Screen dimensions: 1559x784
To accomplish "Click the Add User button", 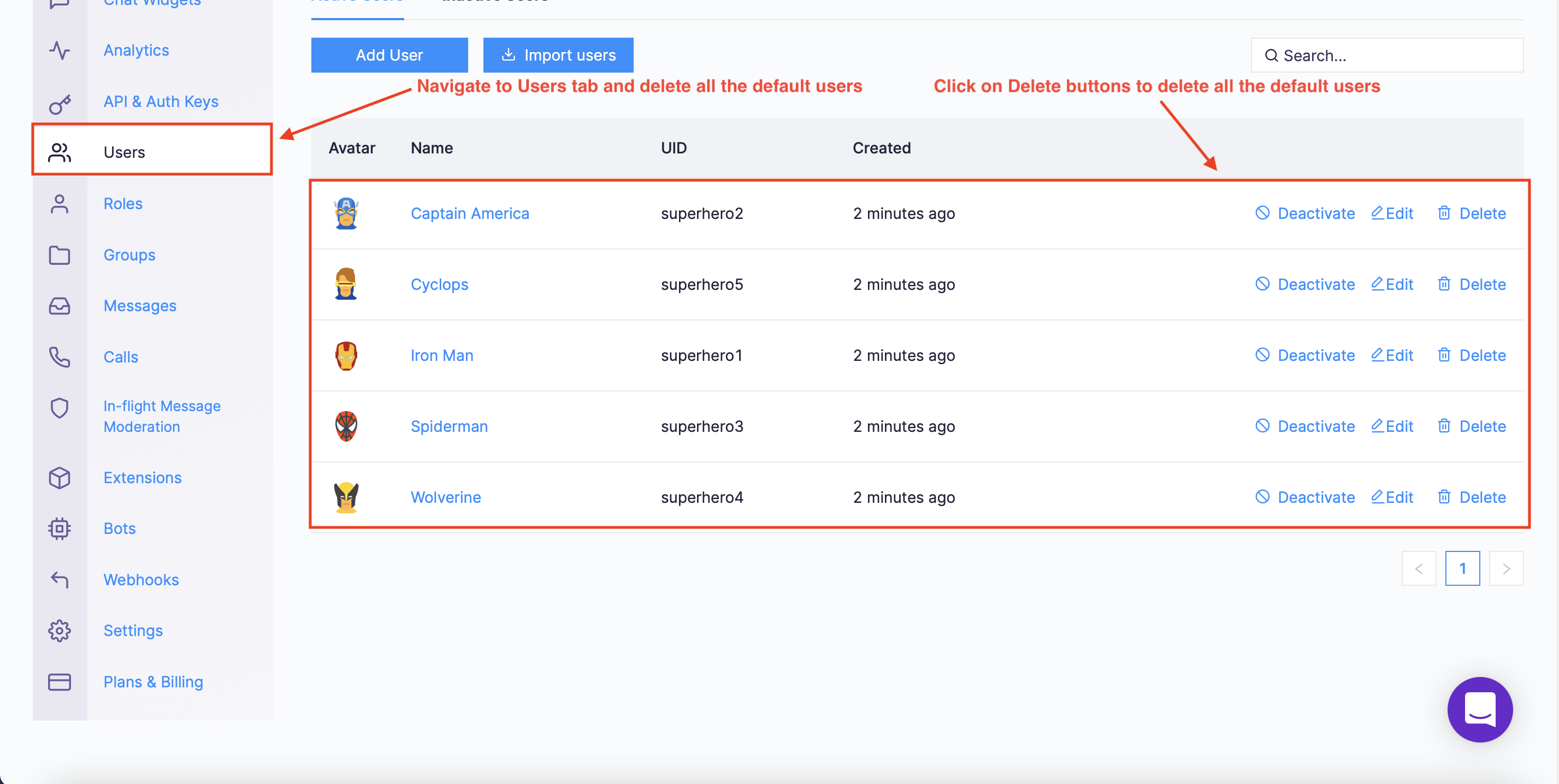I will (x=389, y=55).
